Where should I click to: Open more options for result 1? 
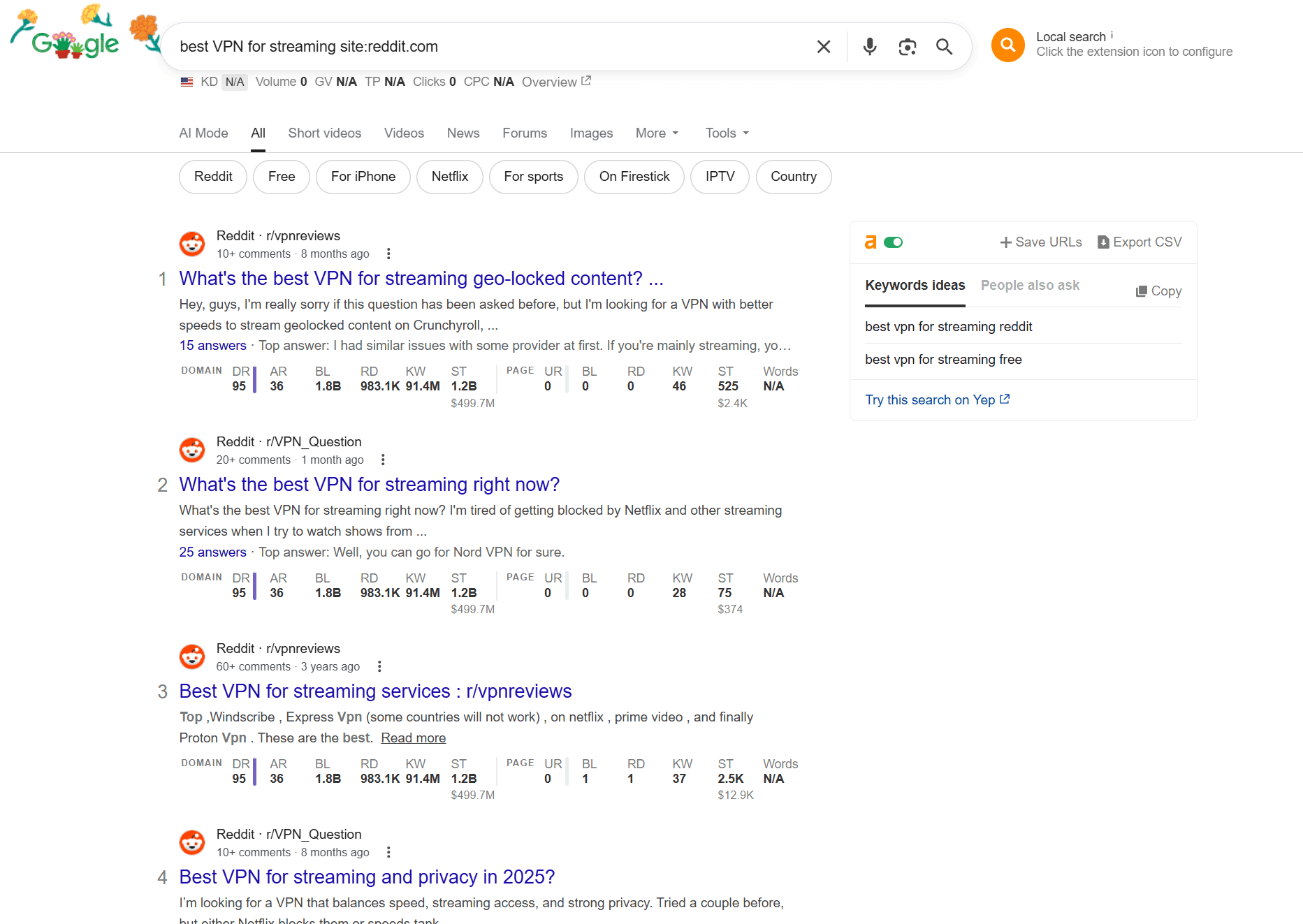(x=388, y=254)
